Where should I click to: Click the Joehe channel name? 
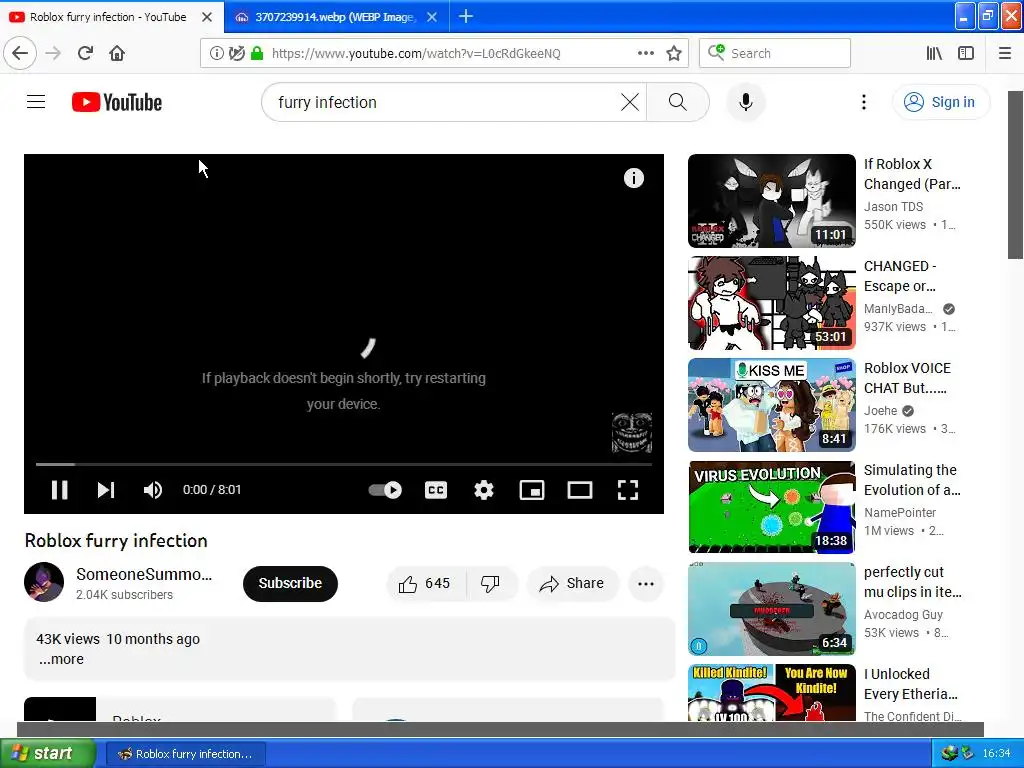(880, 411)
